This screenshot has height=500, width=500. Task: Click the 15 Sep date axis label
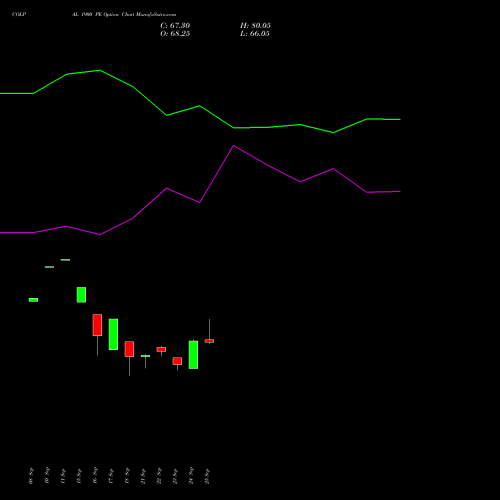click(x=79, y=476)
